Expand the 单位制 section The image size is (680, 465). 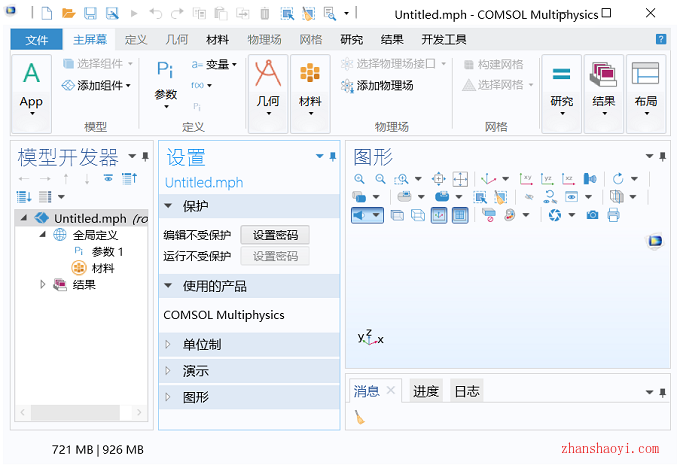[x=168, y=344]
